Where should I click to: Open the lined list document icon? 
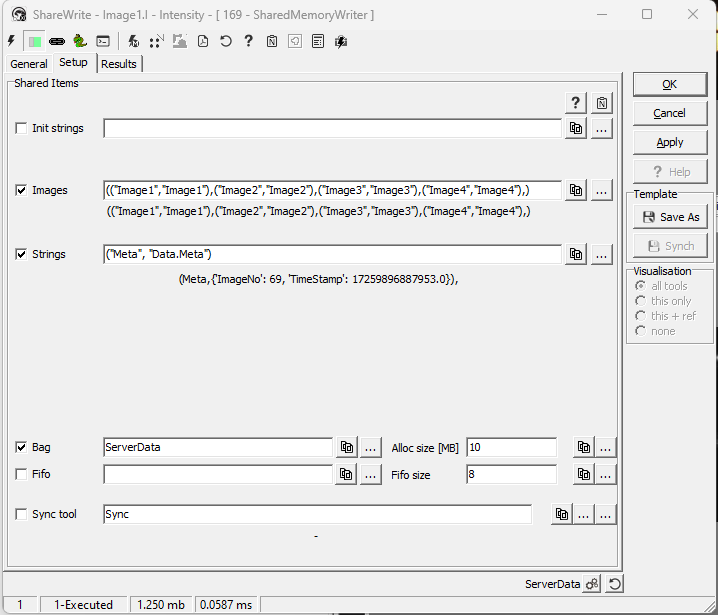click(x=318, y=42)
